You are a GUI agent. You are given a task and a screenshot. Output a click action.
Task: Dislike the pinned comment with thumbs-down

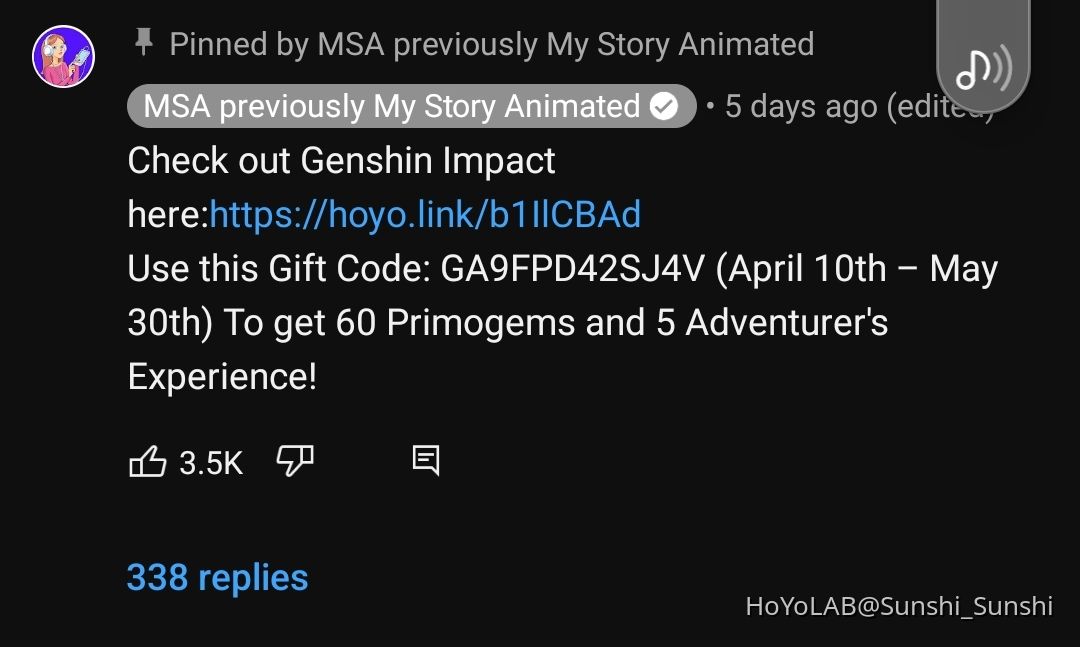pyautogui.click(x=295, y=461)
